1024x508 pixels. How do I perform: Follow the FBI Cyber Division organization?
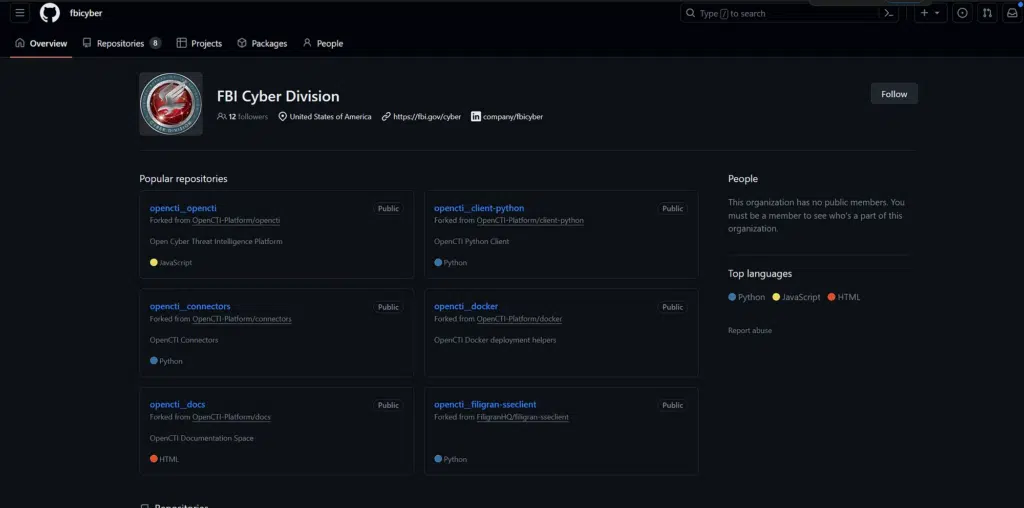(894, 94)
